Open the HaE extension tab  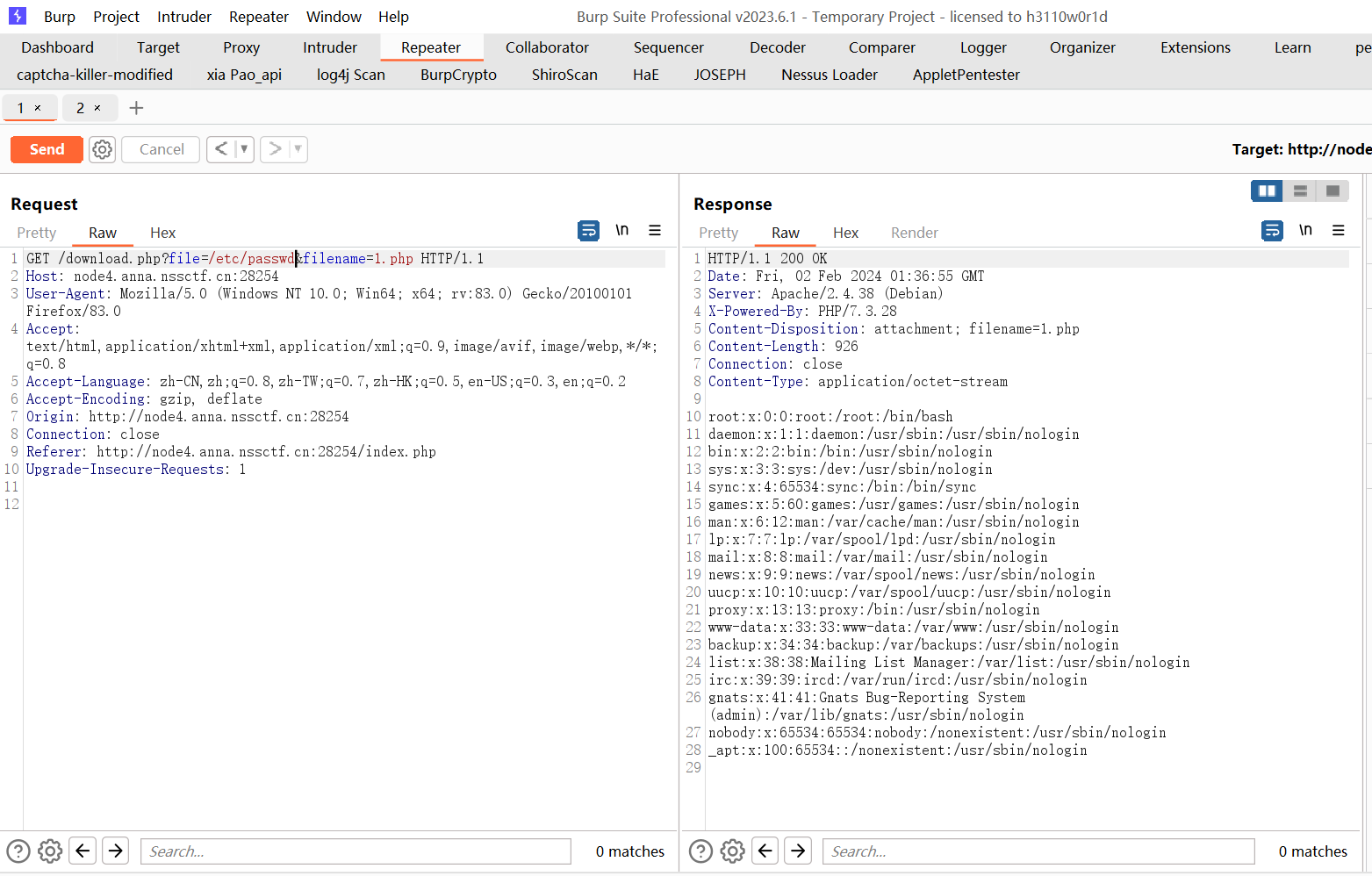click(x=646, y=75)
